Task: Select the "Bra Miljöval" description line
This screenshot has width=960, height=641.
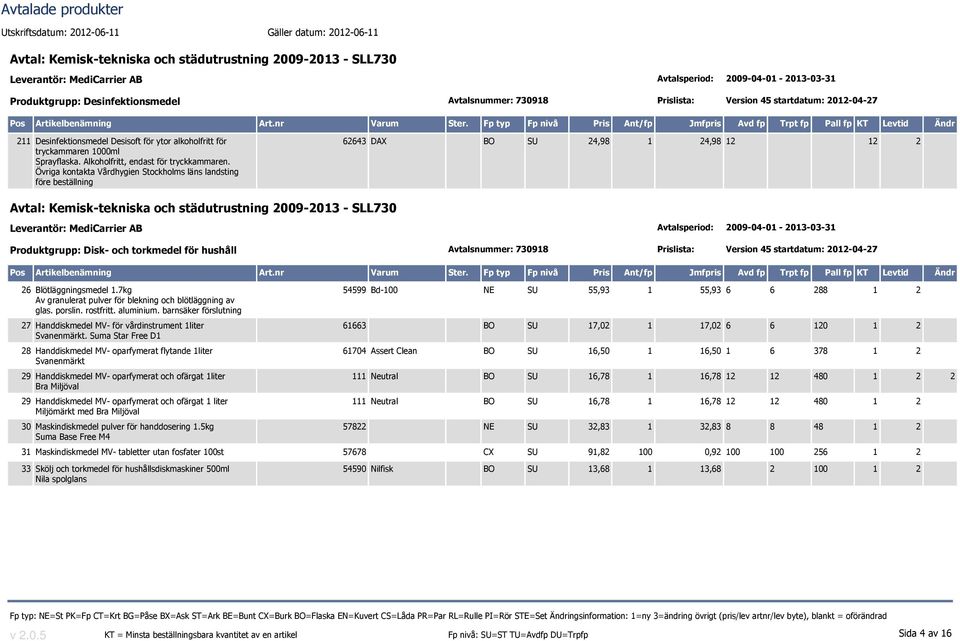Action: [x=57, y=387]
